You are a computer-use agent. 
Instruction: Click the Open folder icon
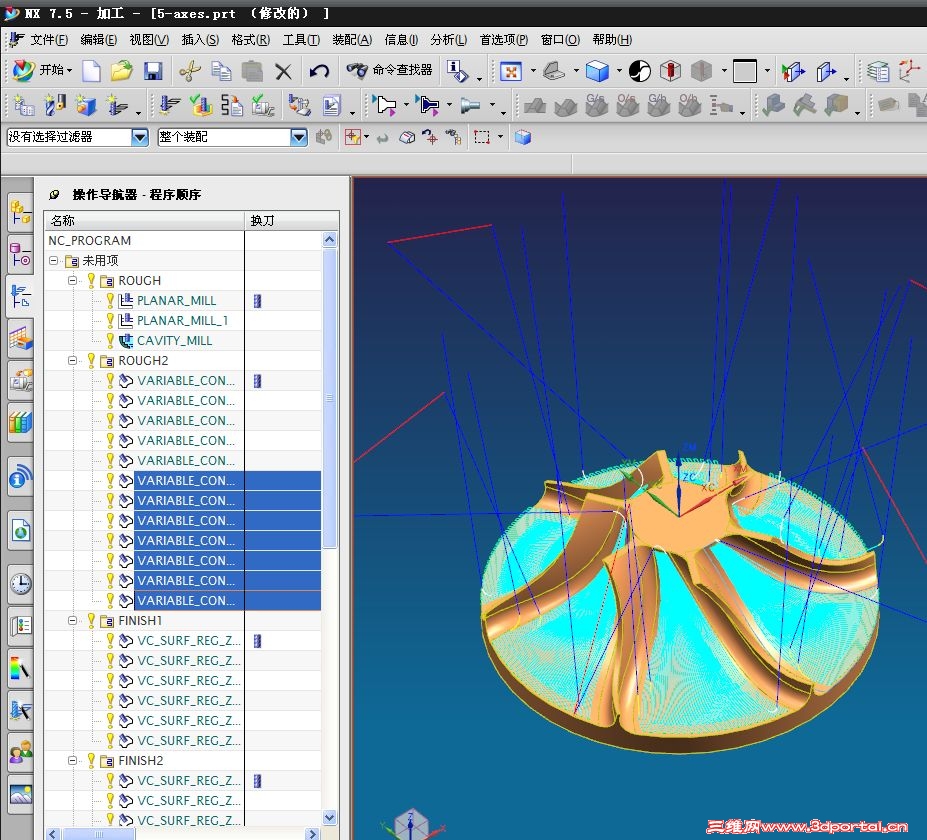point(121,71)
